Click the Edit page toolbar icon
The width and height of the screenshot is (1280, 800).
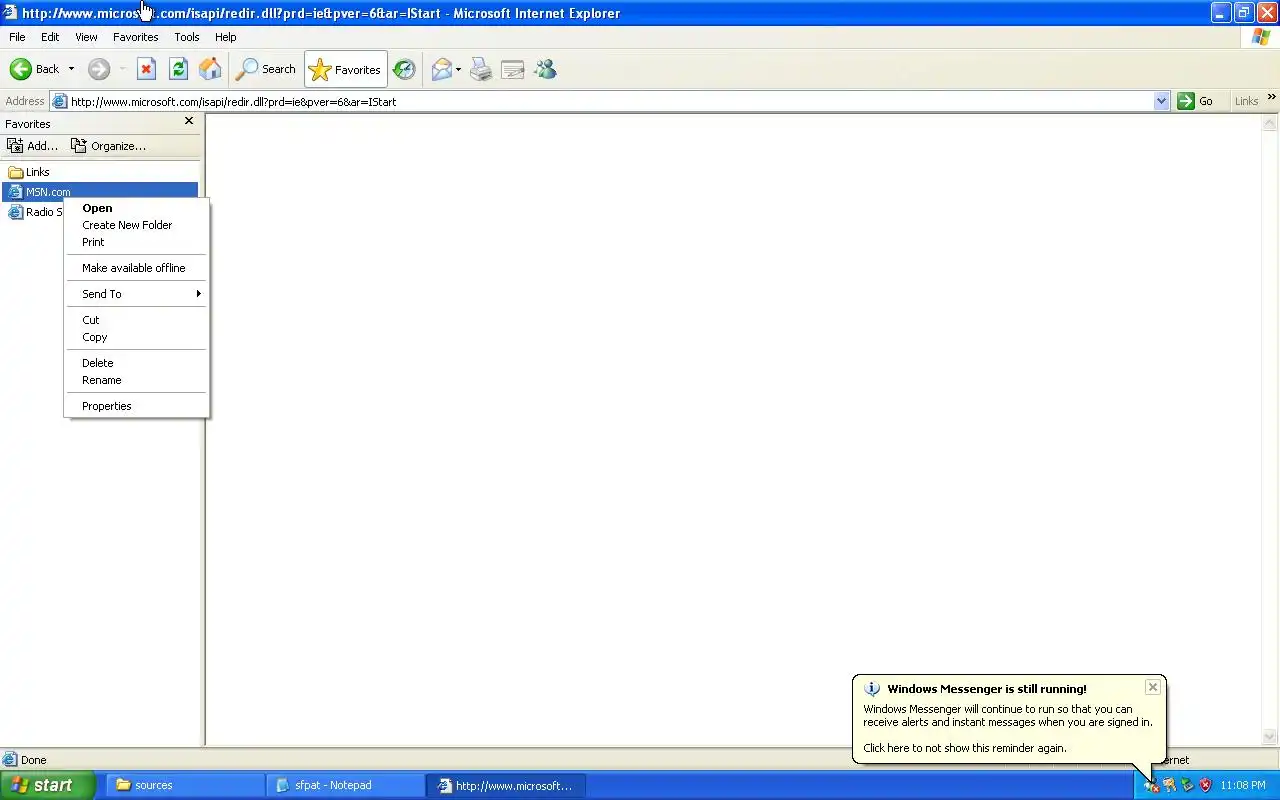pyautogui.click(x=513, y=69)
